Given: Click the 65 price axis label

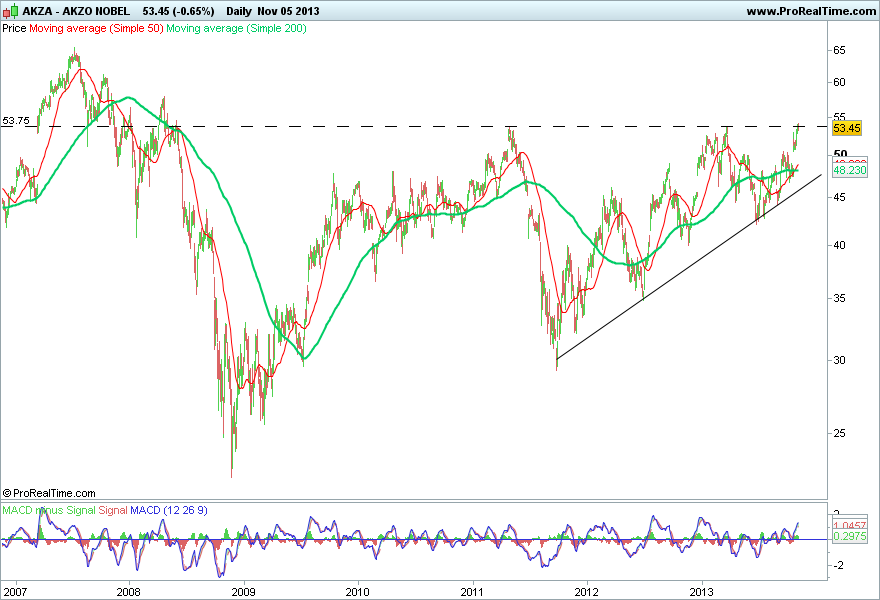Looking at the screenshot, I should [x=839, y=51].
